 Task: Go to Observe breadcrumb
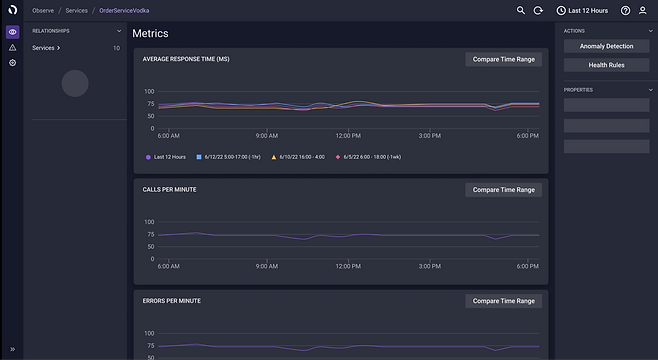tap(43, 10)
